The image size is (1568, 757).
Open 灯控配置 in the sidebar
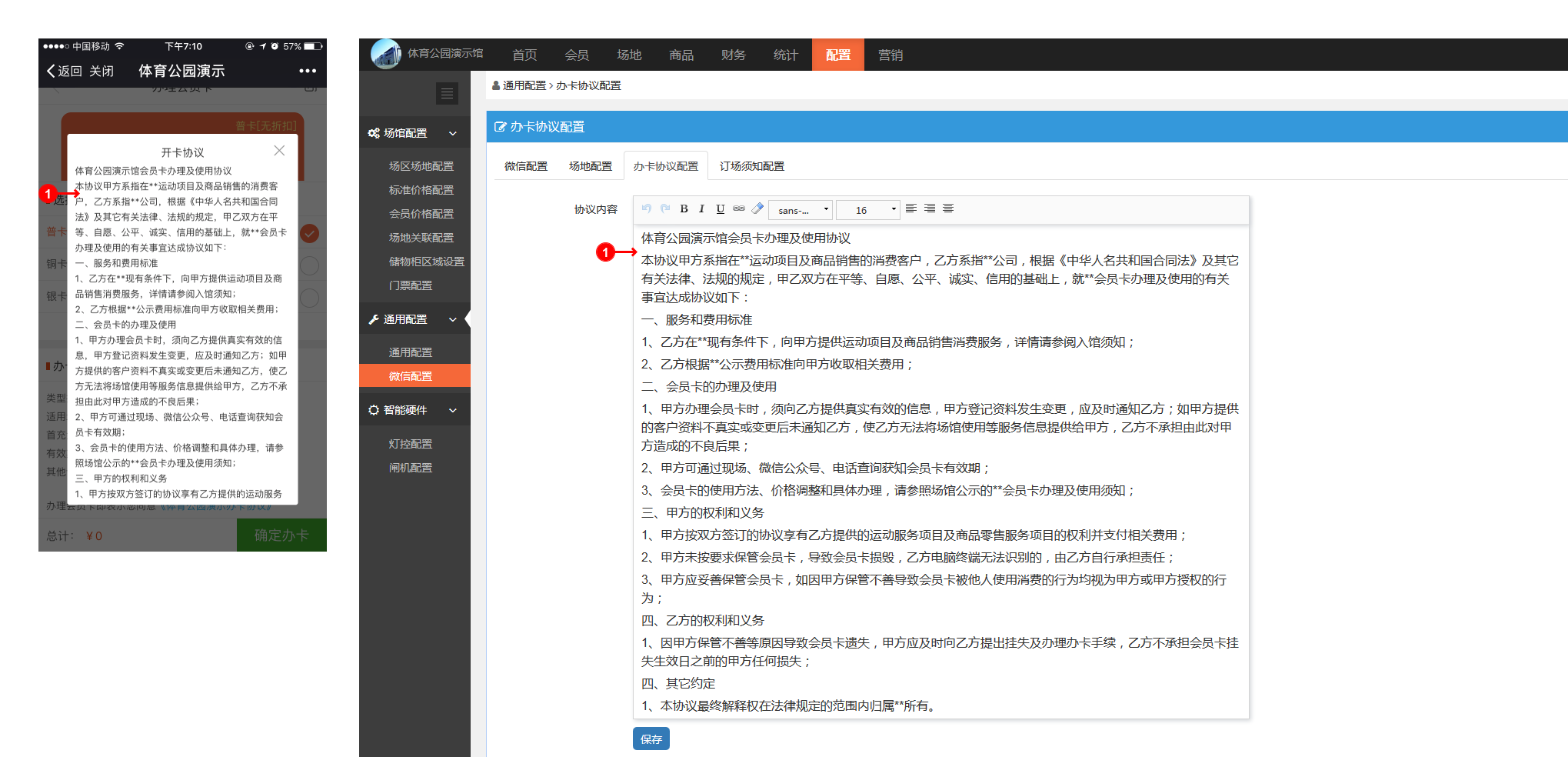point(411,444)
